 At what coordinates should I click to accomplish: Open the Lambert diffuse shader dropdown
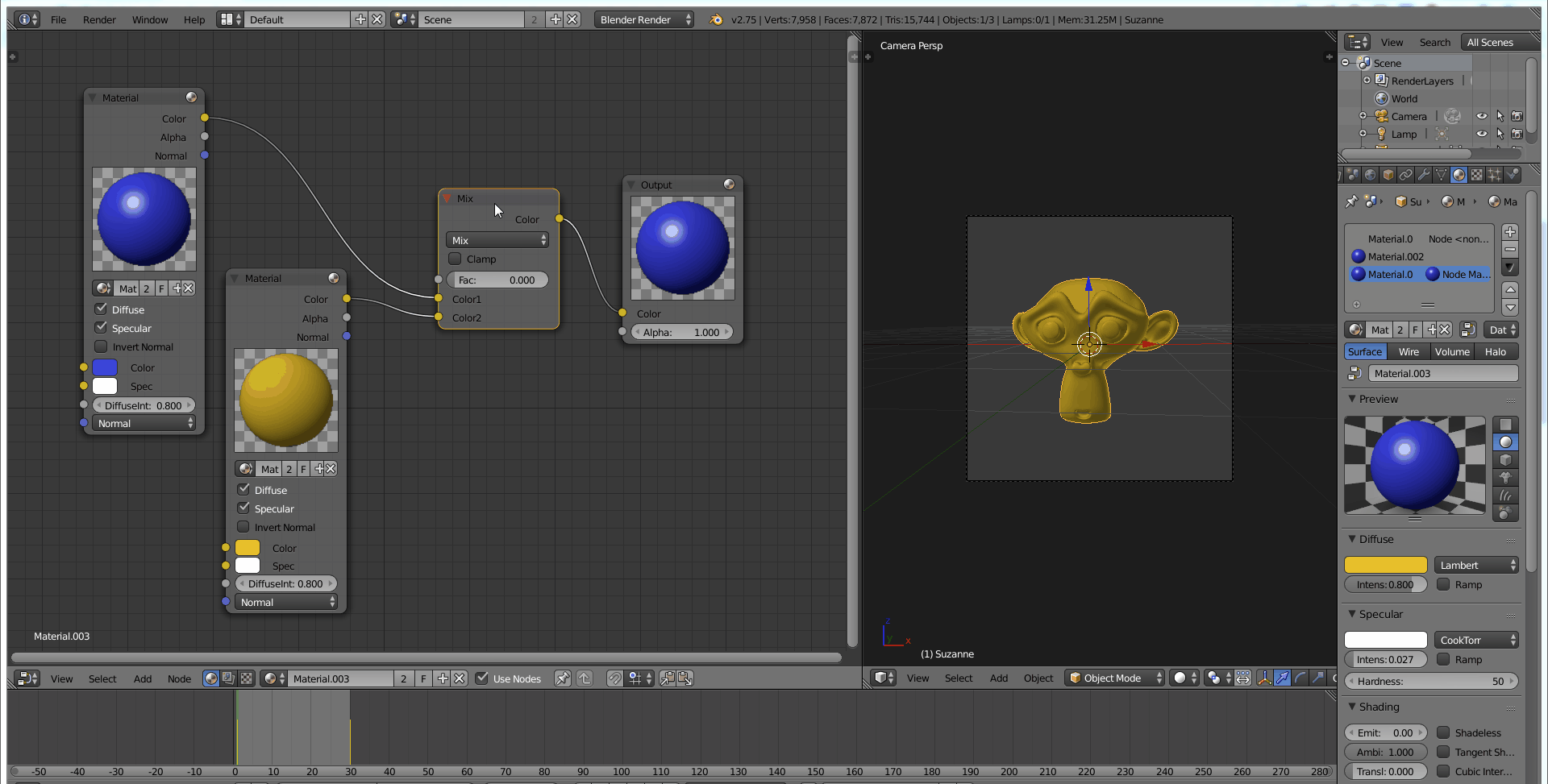pos(1475,565)
